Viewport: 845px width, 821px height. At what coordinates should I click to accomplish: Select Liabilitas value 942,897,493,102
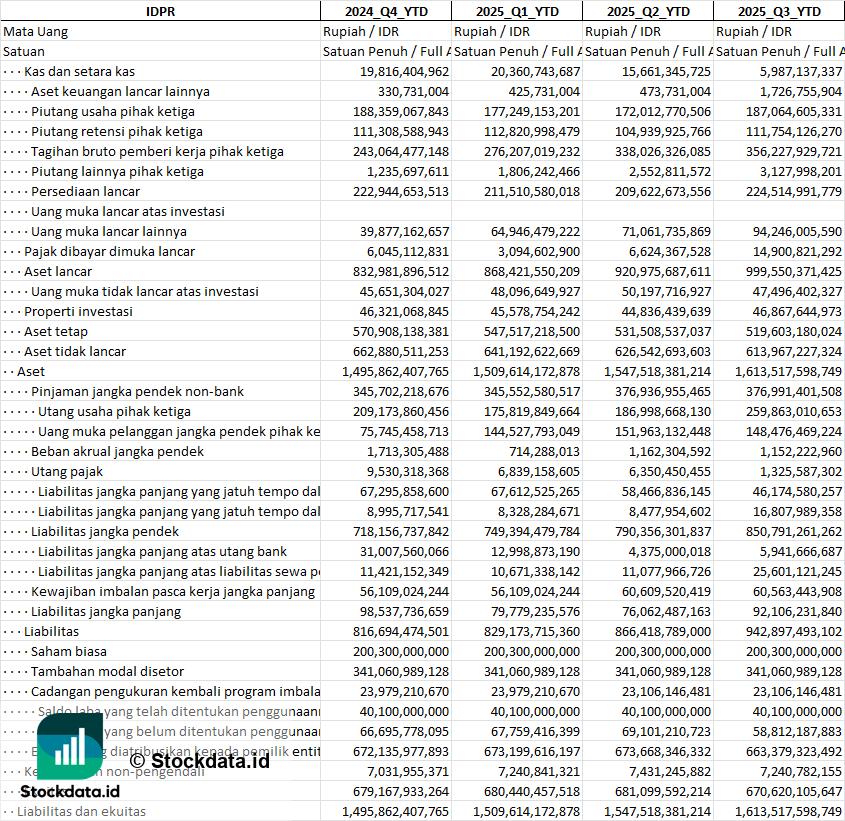tap(793, 631)
